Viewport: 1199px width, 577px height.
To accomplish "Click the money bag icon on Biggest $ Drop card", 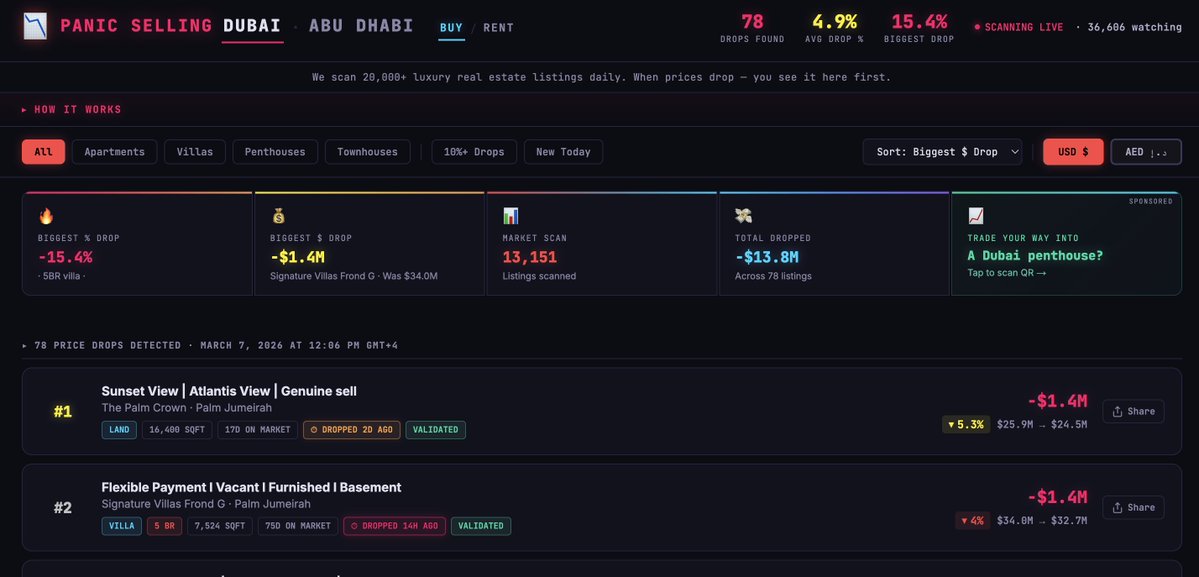I will tap(278, 216).
